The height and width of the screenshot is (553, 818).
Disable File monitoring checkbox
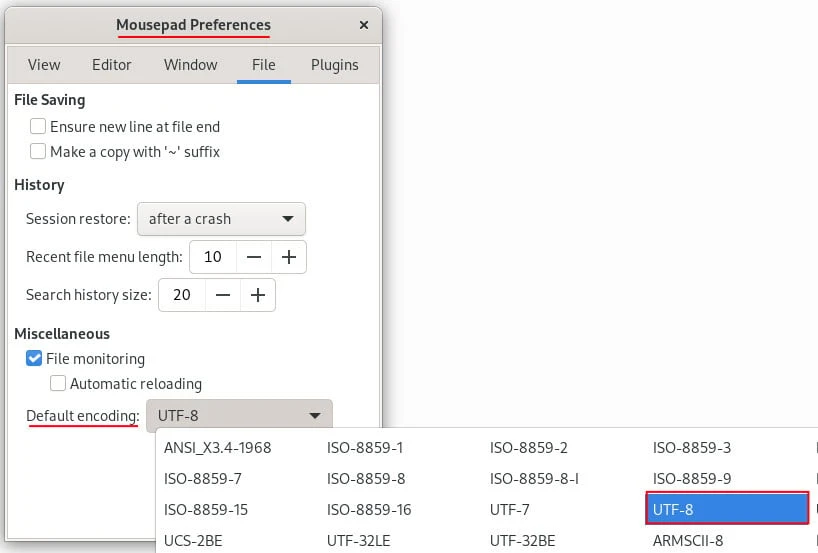click(x=34, y=358)
